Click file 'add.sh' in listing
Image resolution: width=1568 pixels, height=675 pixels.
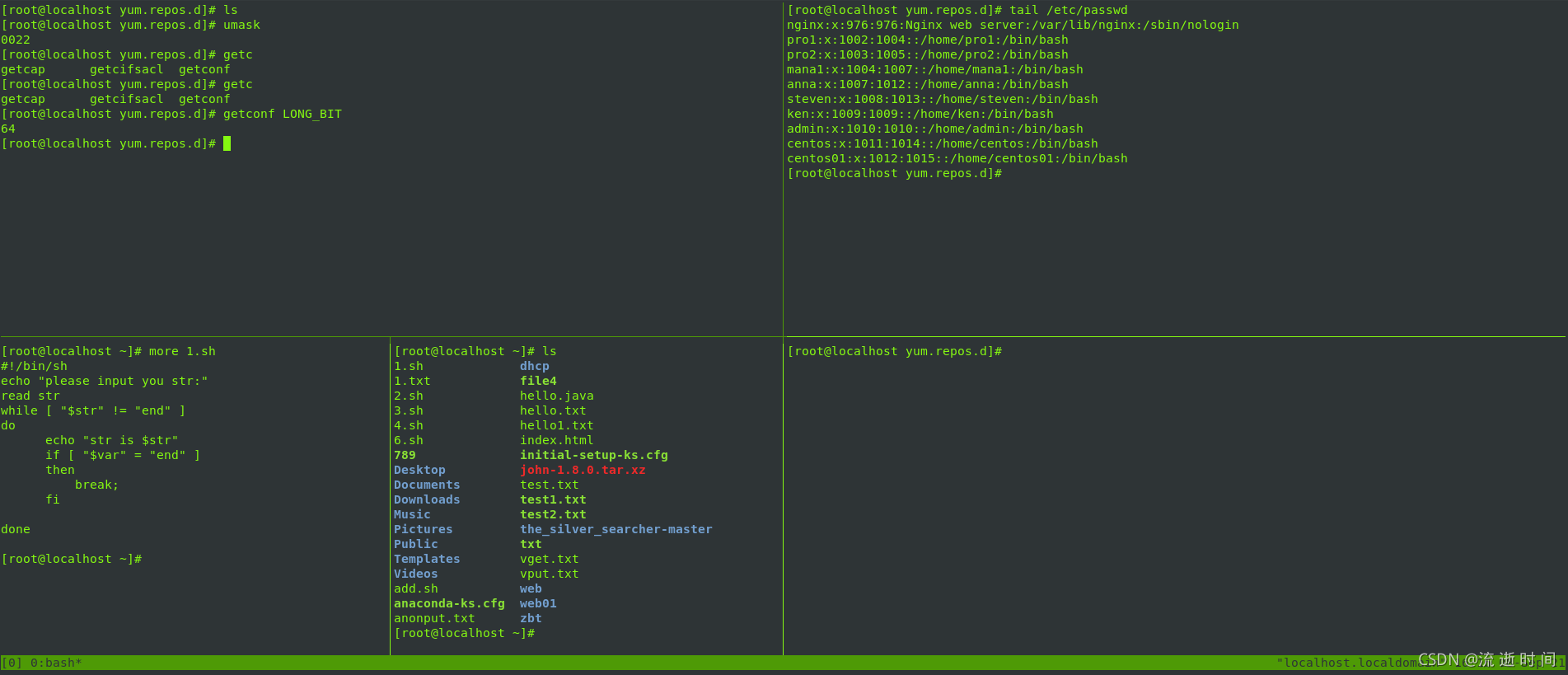pos(416,588)
